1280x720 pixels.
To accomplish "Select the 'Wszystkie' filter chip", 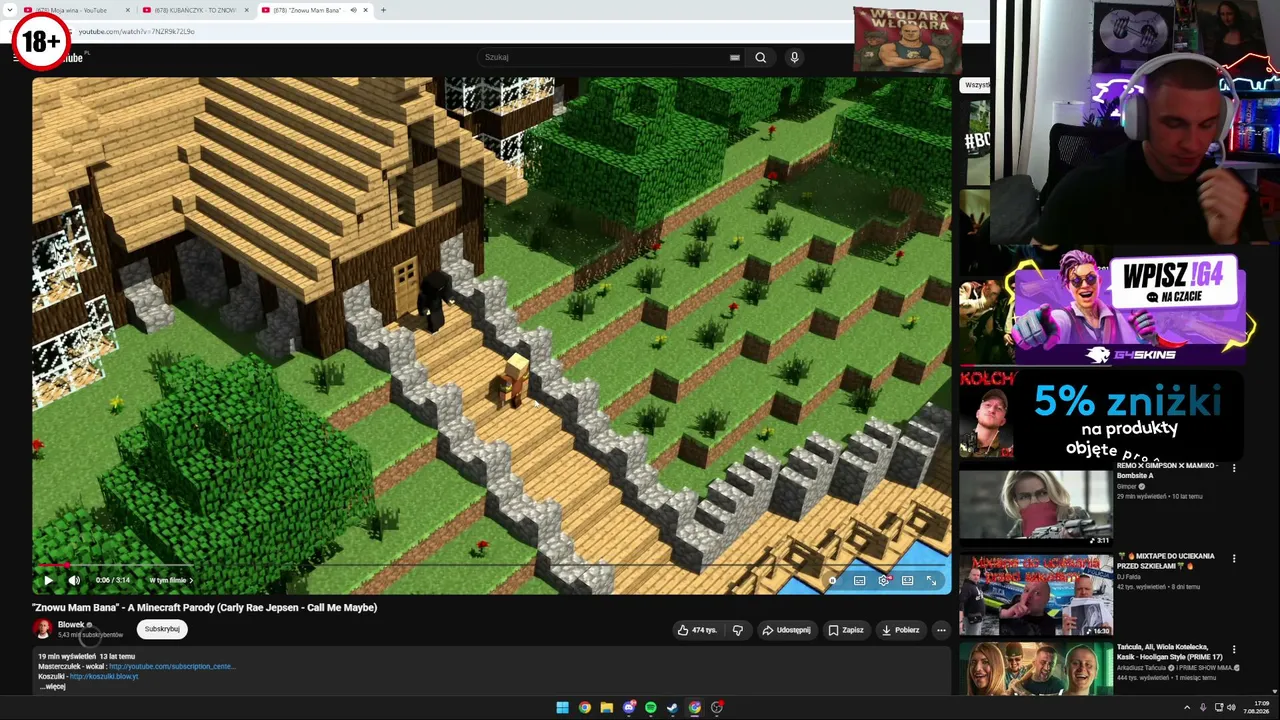I will tap(977, 85).
